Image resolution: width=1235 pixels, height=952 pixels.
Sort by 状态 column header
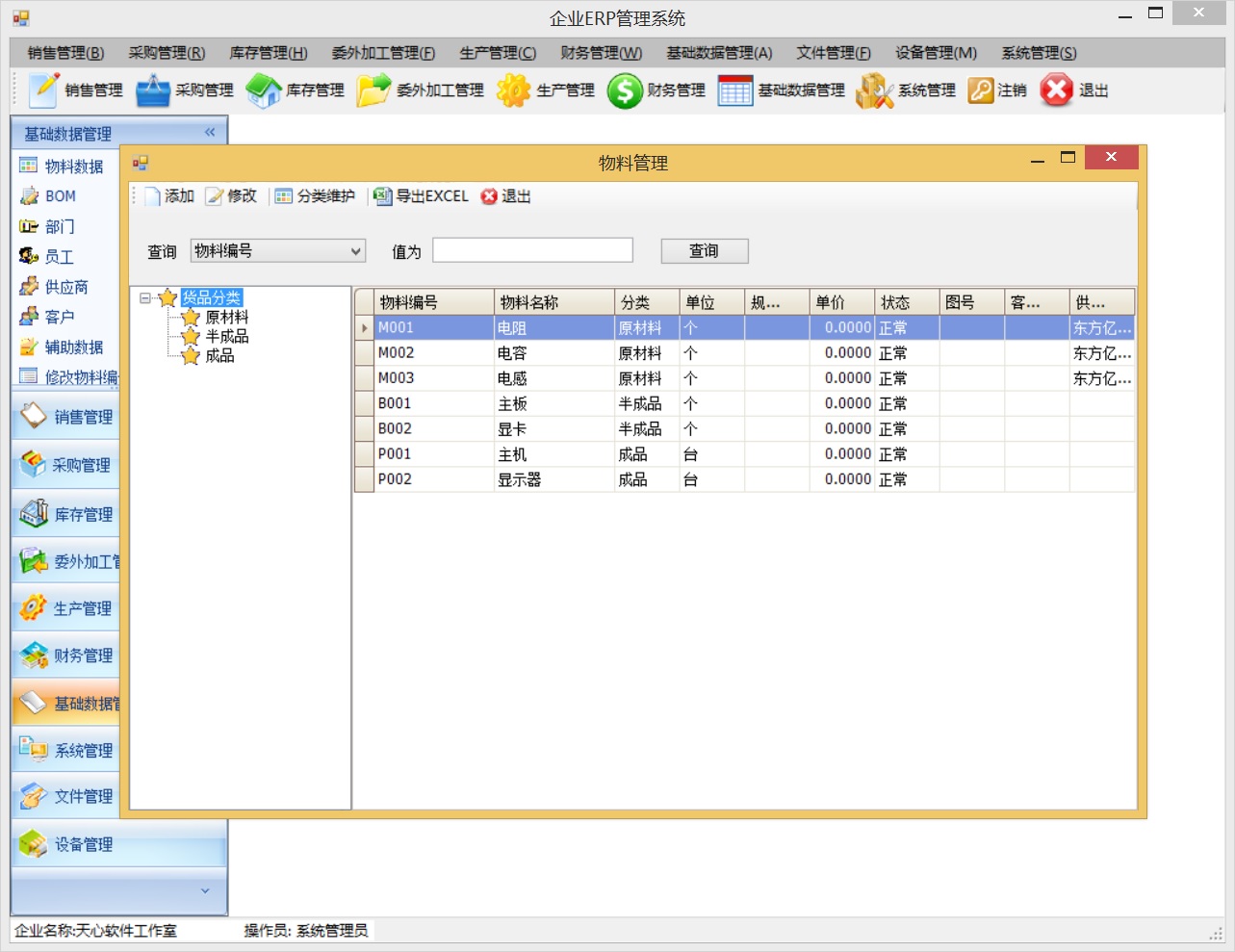(x=907, y=302)
